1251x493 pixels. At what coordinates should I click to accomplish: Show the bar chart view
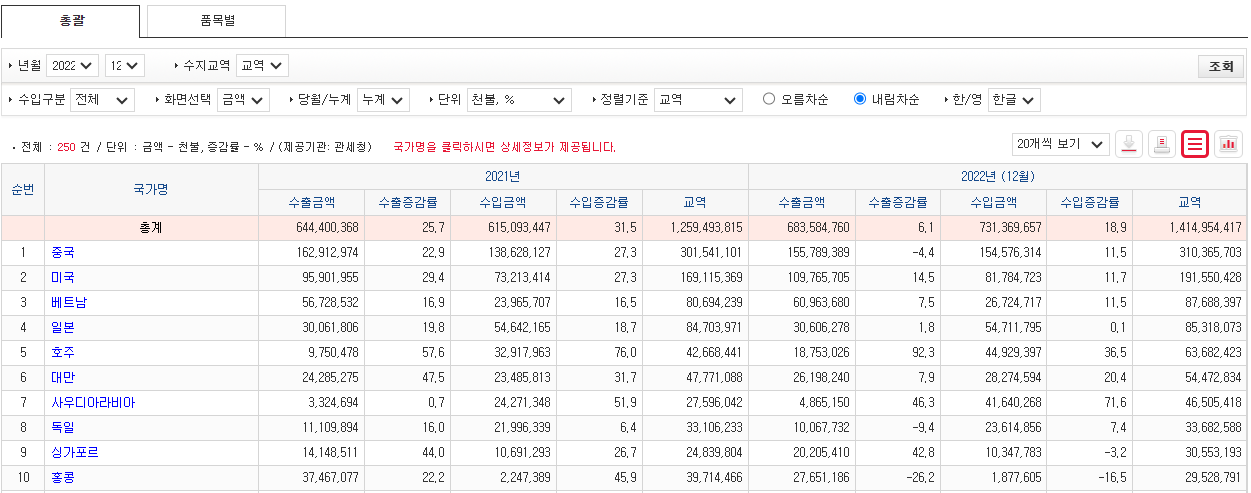point(1228,144)
